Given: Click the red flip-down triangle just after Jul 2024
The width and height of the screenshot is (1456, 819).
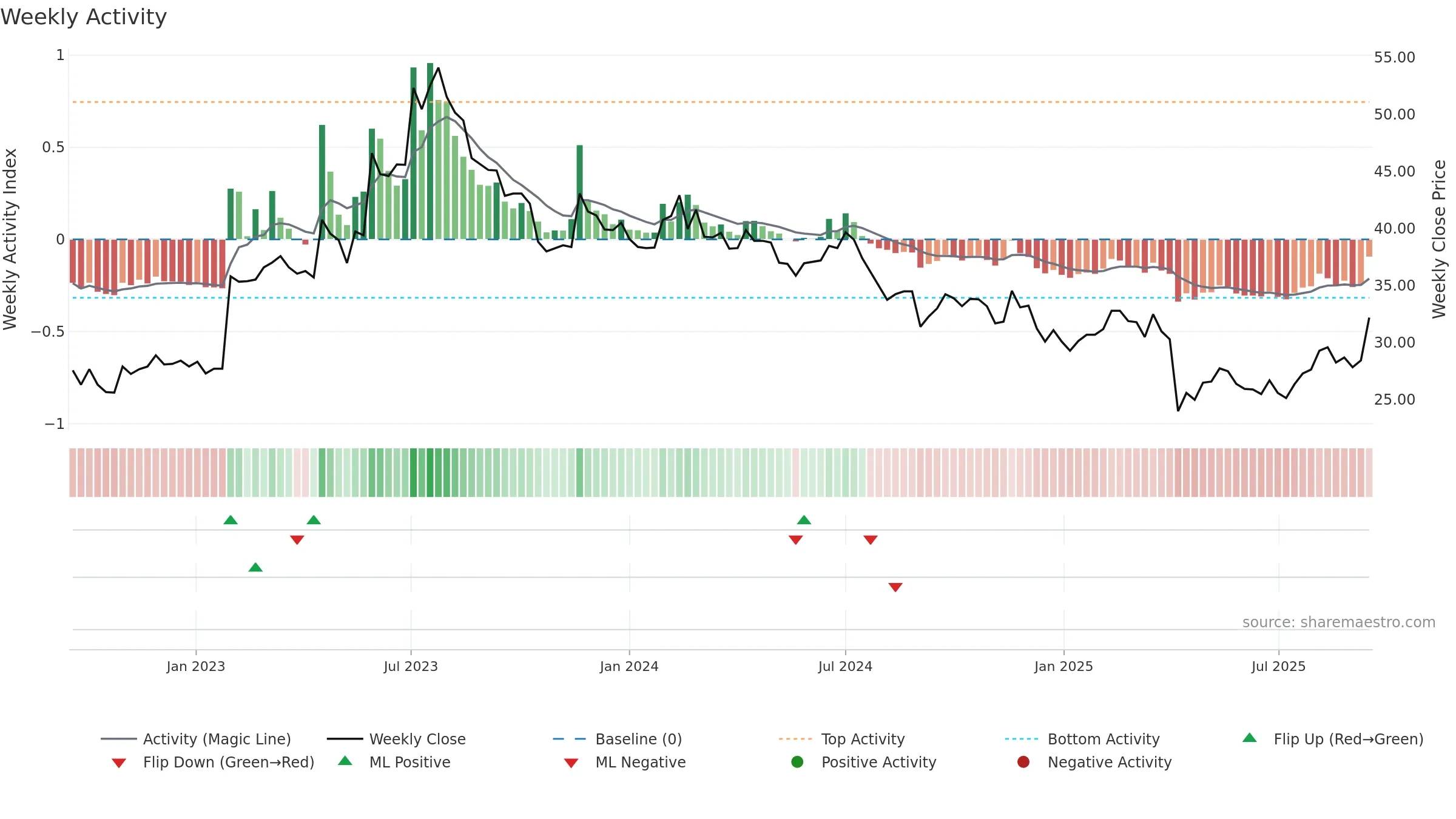Looking at the screenshot, I should click(871, 540).
